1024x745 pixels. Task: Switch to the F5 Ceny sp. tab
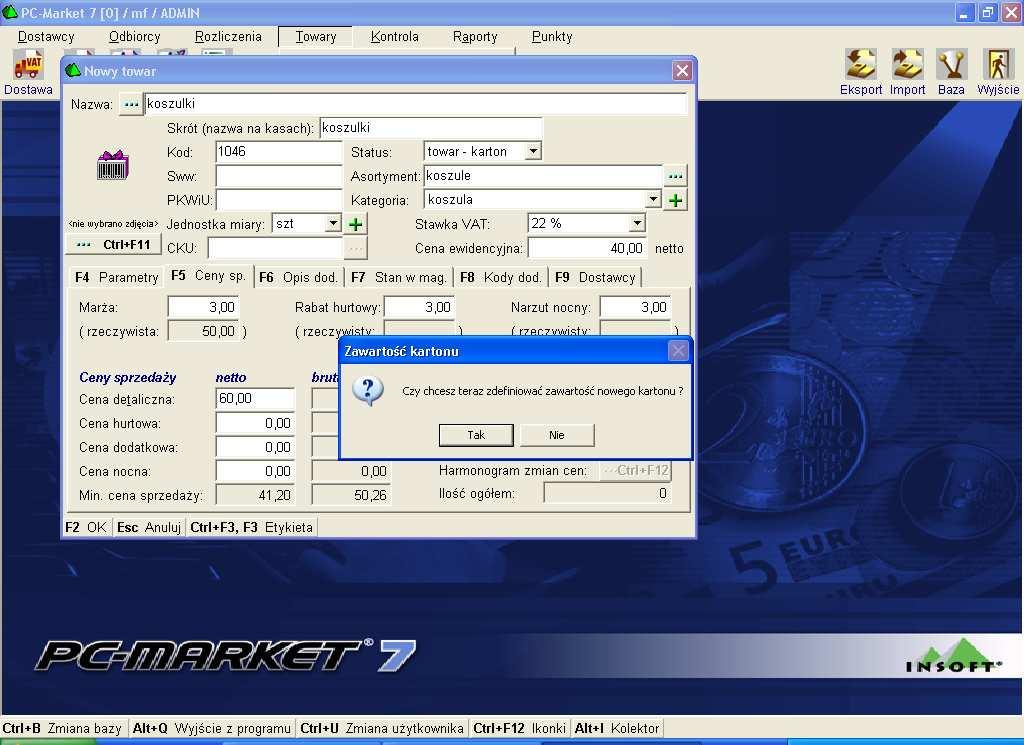pos(208,276)
